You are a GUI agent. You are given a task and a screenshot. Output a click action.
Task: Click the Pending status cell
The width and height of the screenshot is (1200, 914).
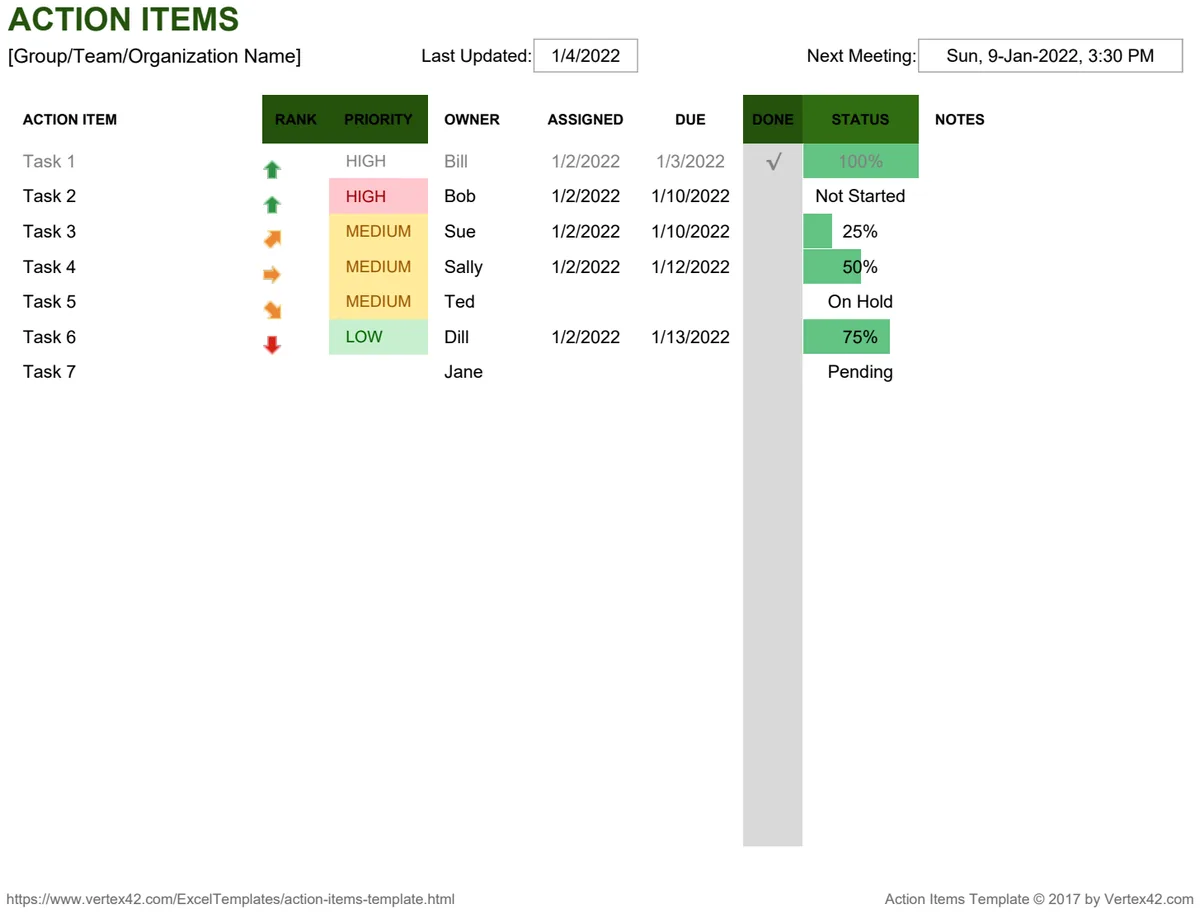(860, 372)
